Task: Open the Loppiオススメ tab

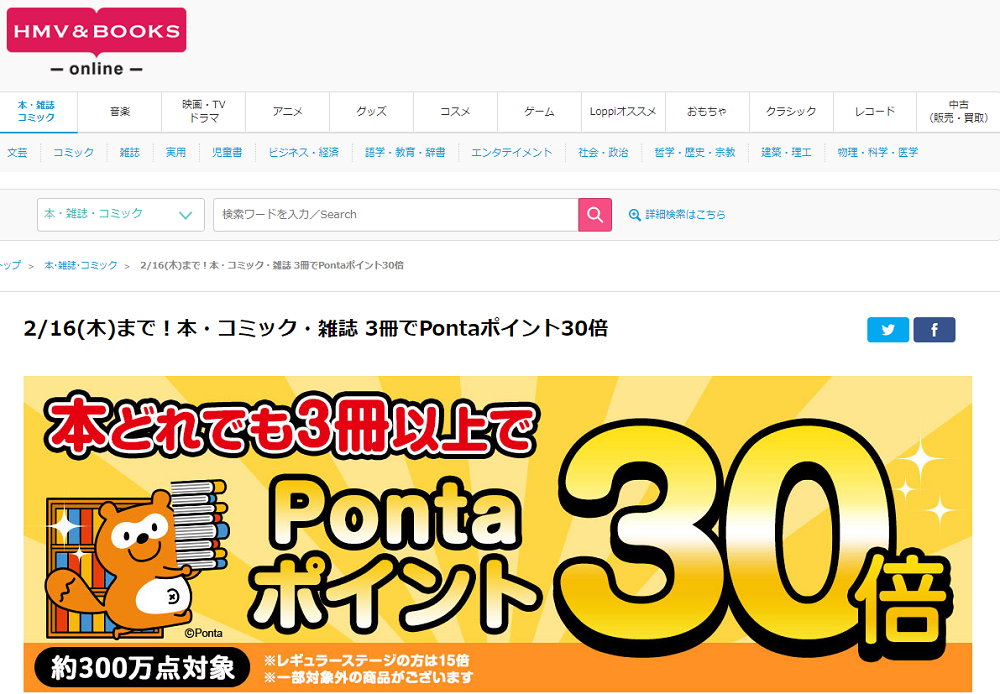Action: pyautogui.click(x=623, y=112)
